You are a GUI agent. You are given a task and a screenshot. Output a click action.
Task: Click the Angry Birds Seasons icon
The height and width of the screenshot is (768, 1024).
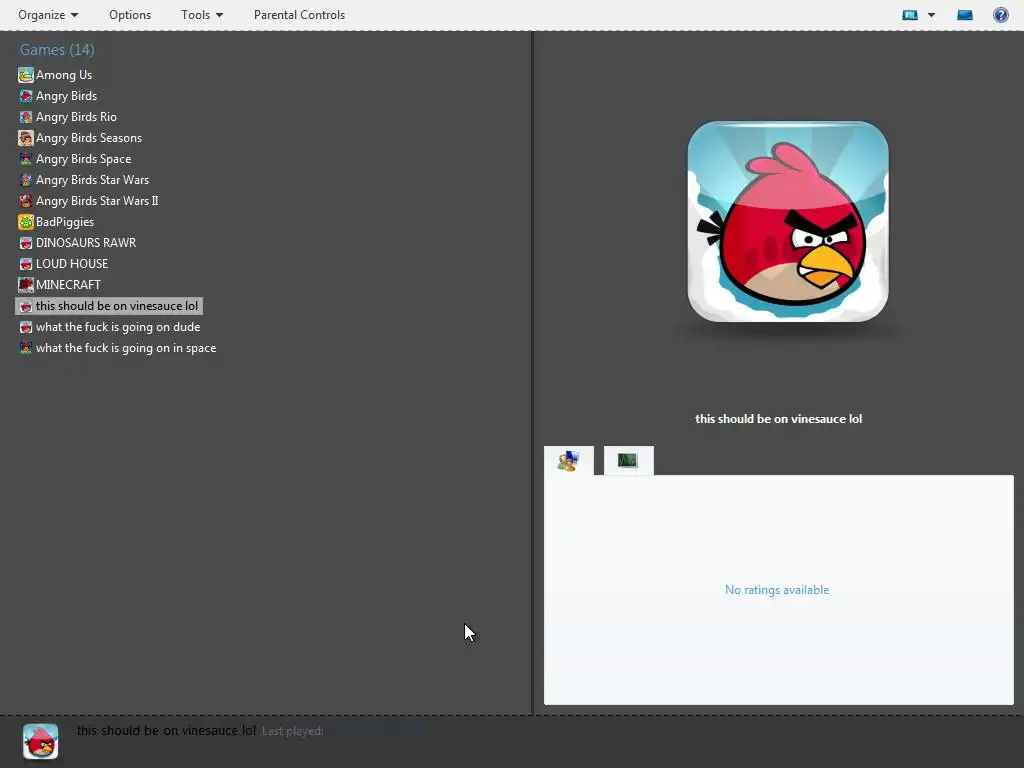pos(25,138)
